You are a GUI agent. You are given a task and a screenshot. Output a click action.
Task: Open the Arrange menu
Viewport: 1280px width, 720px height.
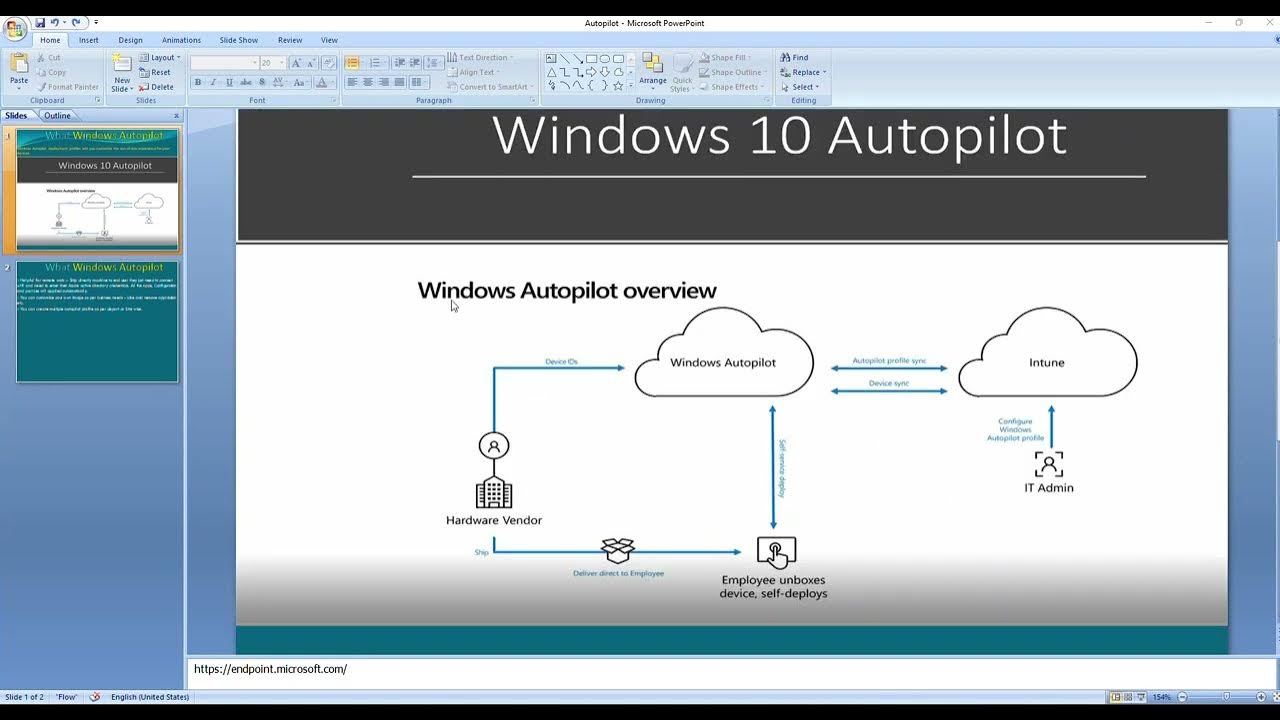[653, 72]
